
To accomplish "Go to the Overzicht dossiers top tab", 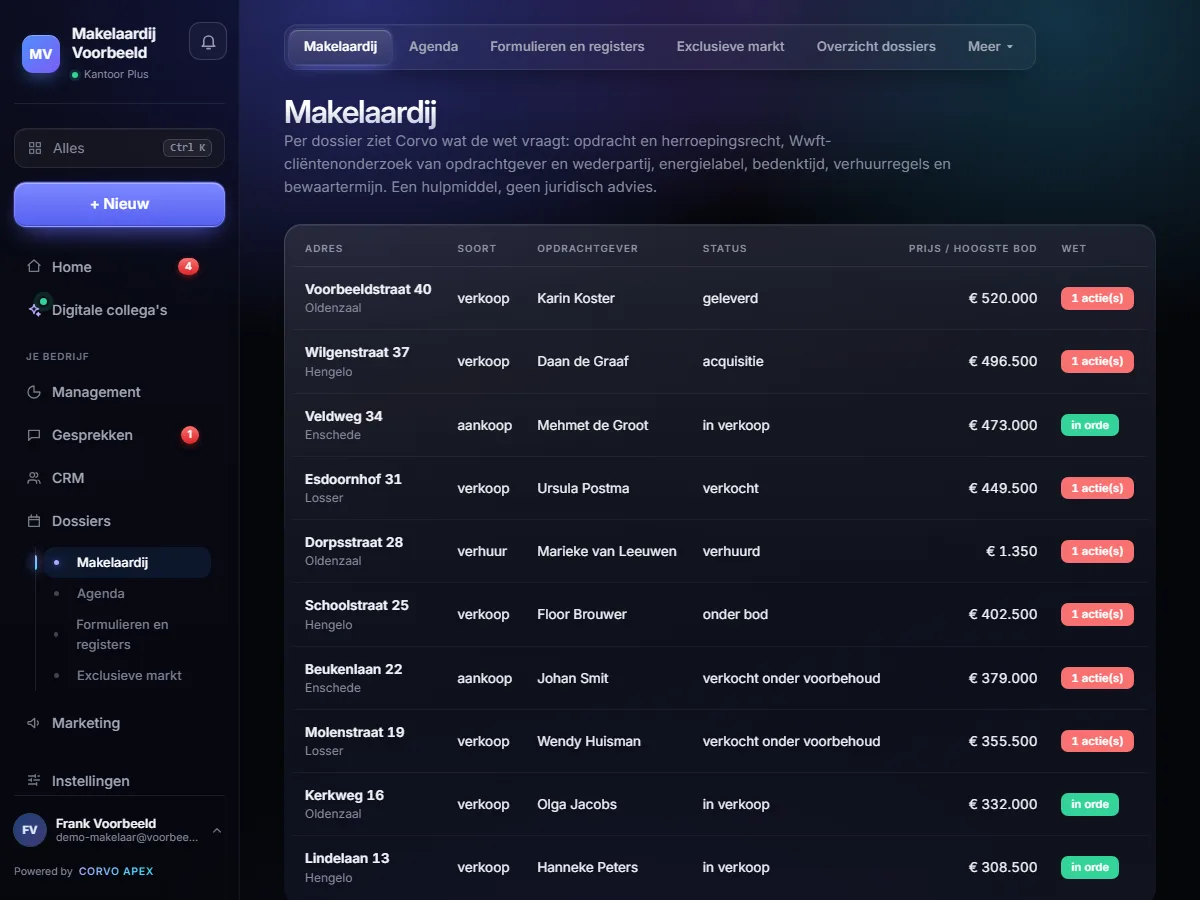I will (876, 47).
